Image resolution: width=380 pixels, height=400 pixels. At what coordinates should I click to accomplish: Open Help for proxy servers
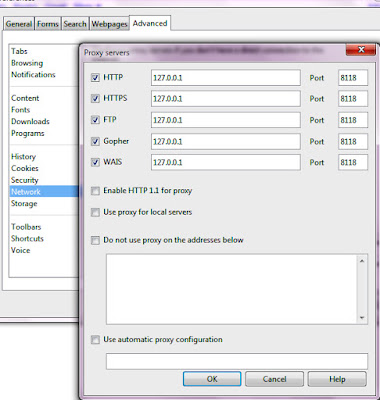pos(337,379)
